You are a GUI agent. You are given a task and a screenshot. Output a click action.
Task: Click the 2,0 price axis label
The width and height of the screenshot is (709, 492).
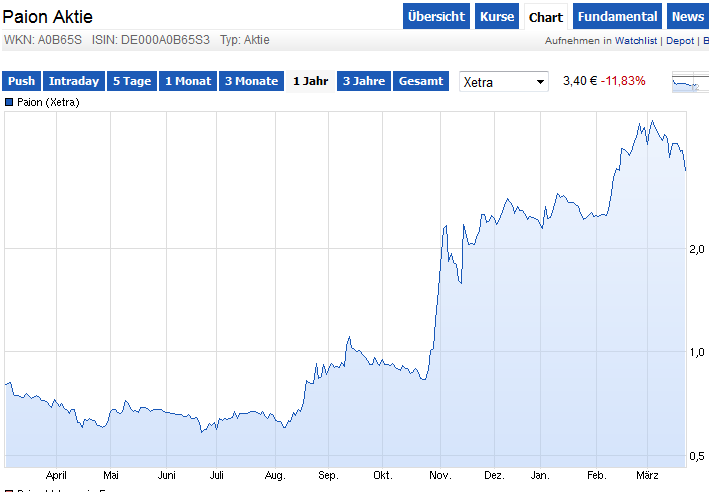tap(697, 249)
